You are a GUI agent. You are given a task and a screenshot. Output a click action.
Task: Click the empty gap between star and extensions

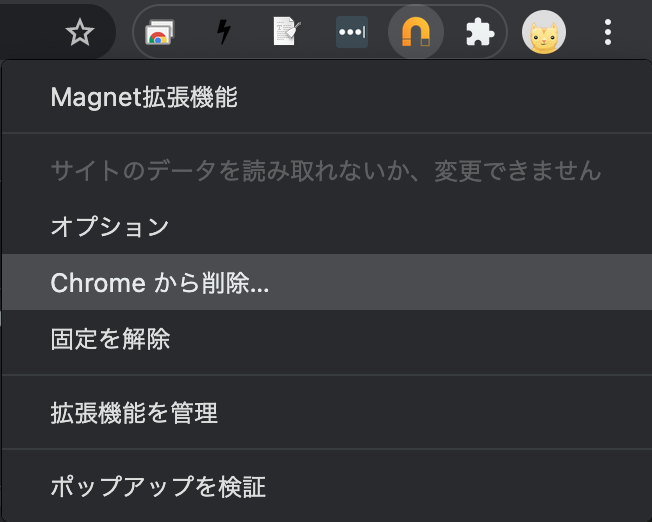[x=124, y=32]
